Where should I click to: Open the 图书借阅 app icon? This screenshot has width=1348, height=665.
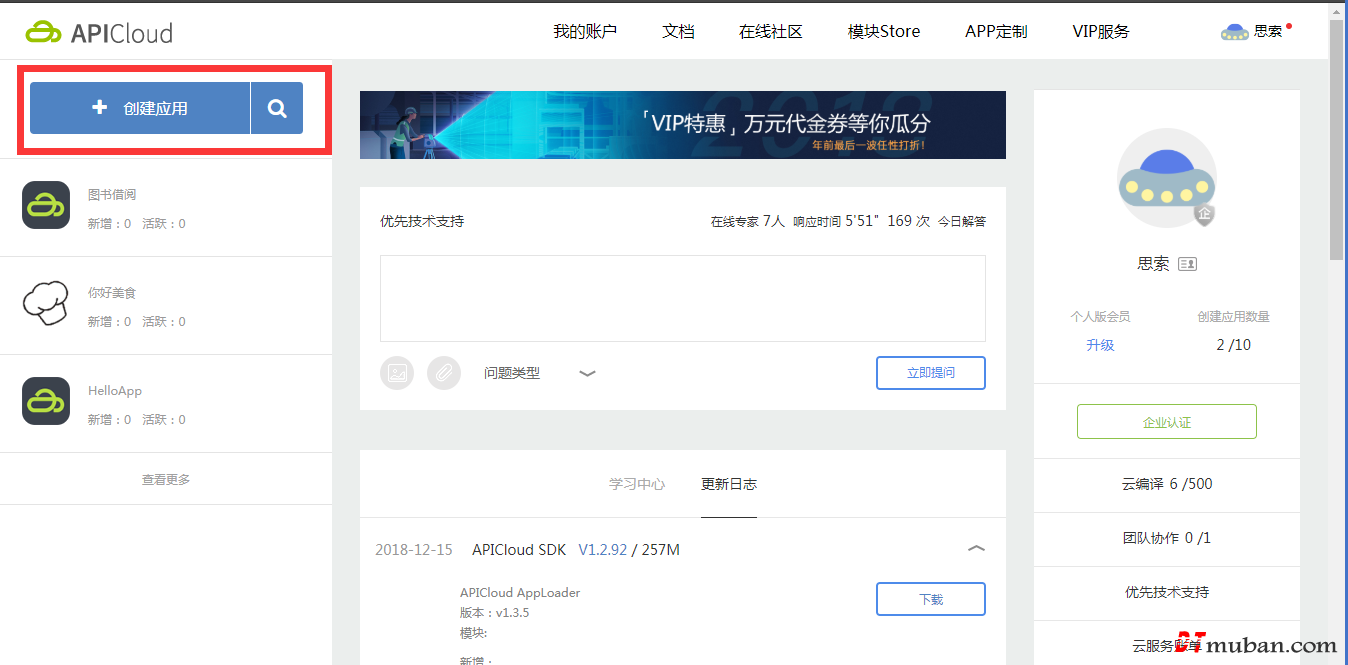(46, 205)
